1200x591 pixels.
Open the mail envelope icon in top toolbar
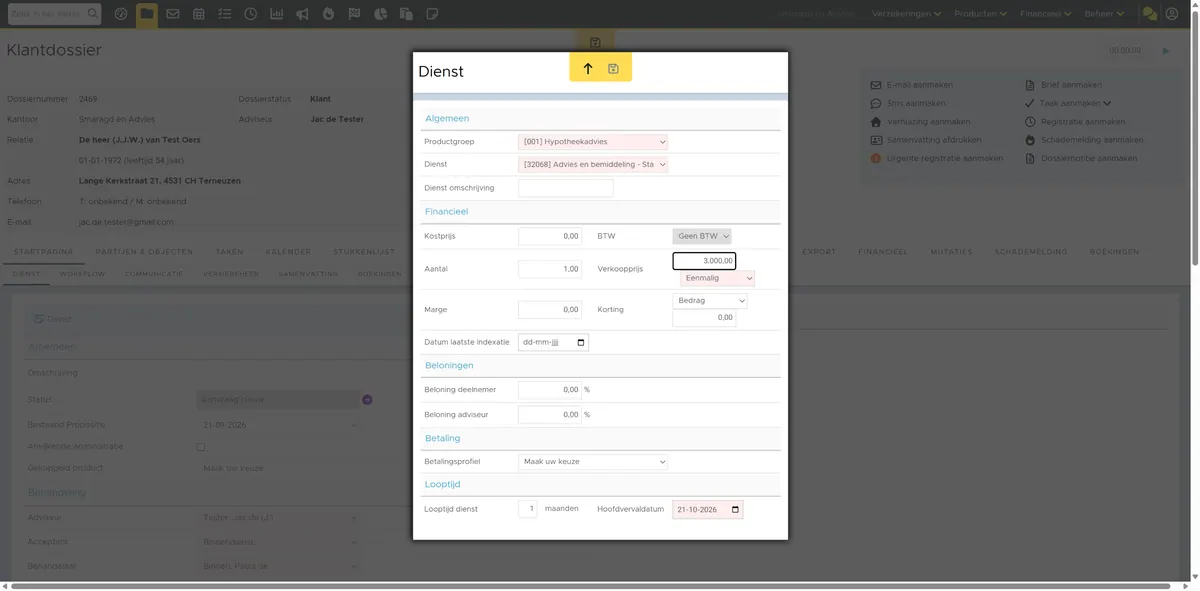pos(173,14)
